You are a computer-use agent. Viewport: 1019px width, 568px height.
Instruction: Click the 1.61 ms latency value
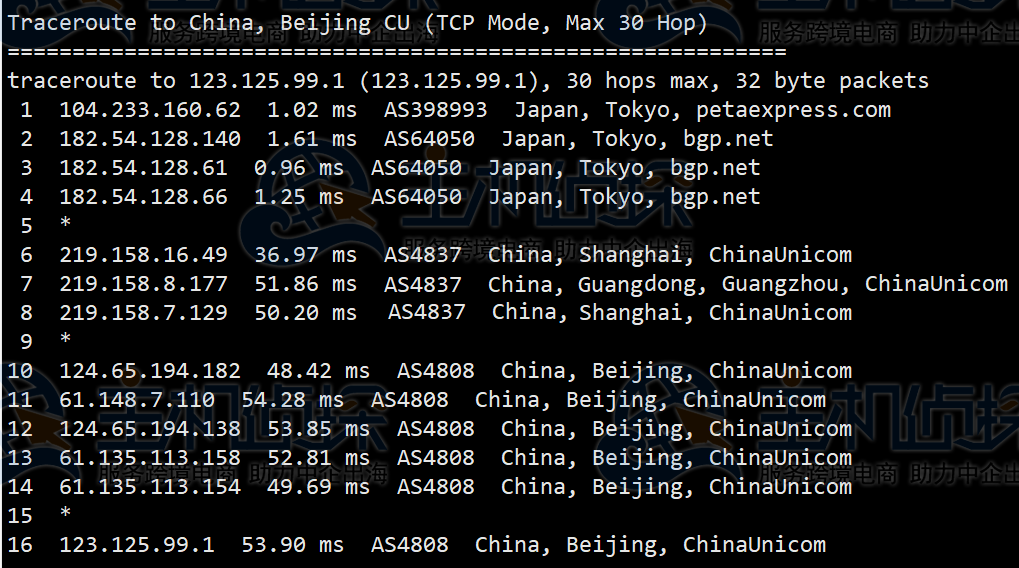pyautogui.click(x=312, y=139)
